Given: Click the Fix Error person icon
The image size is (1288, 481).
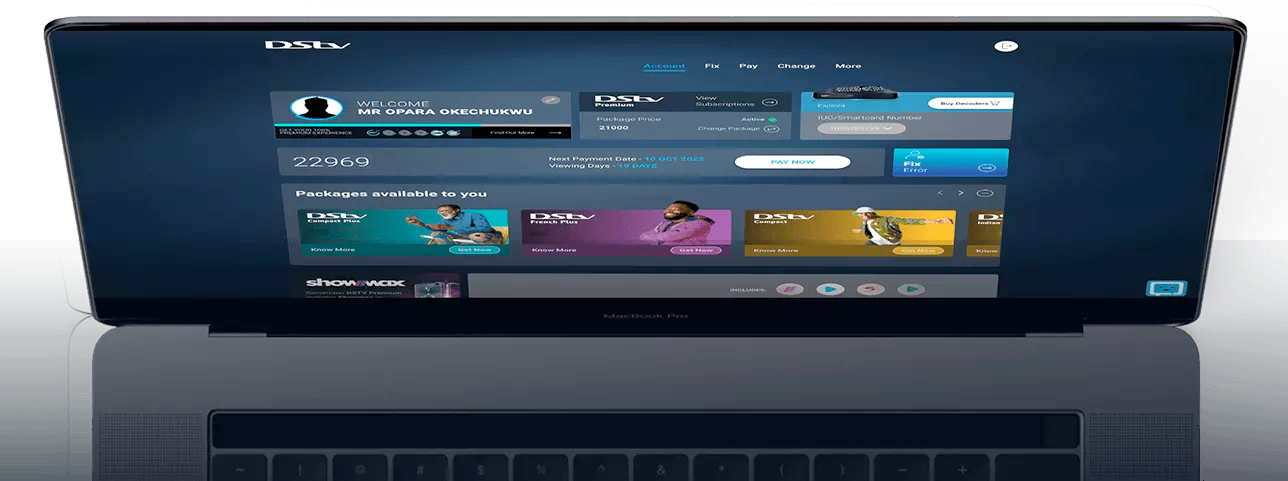Looking at the screenshot, I should click(916, 154).
